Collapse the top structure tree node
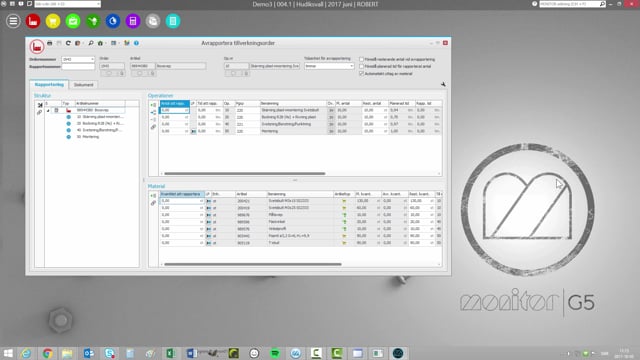The image size is (640, 360). [x=48, y=110]
